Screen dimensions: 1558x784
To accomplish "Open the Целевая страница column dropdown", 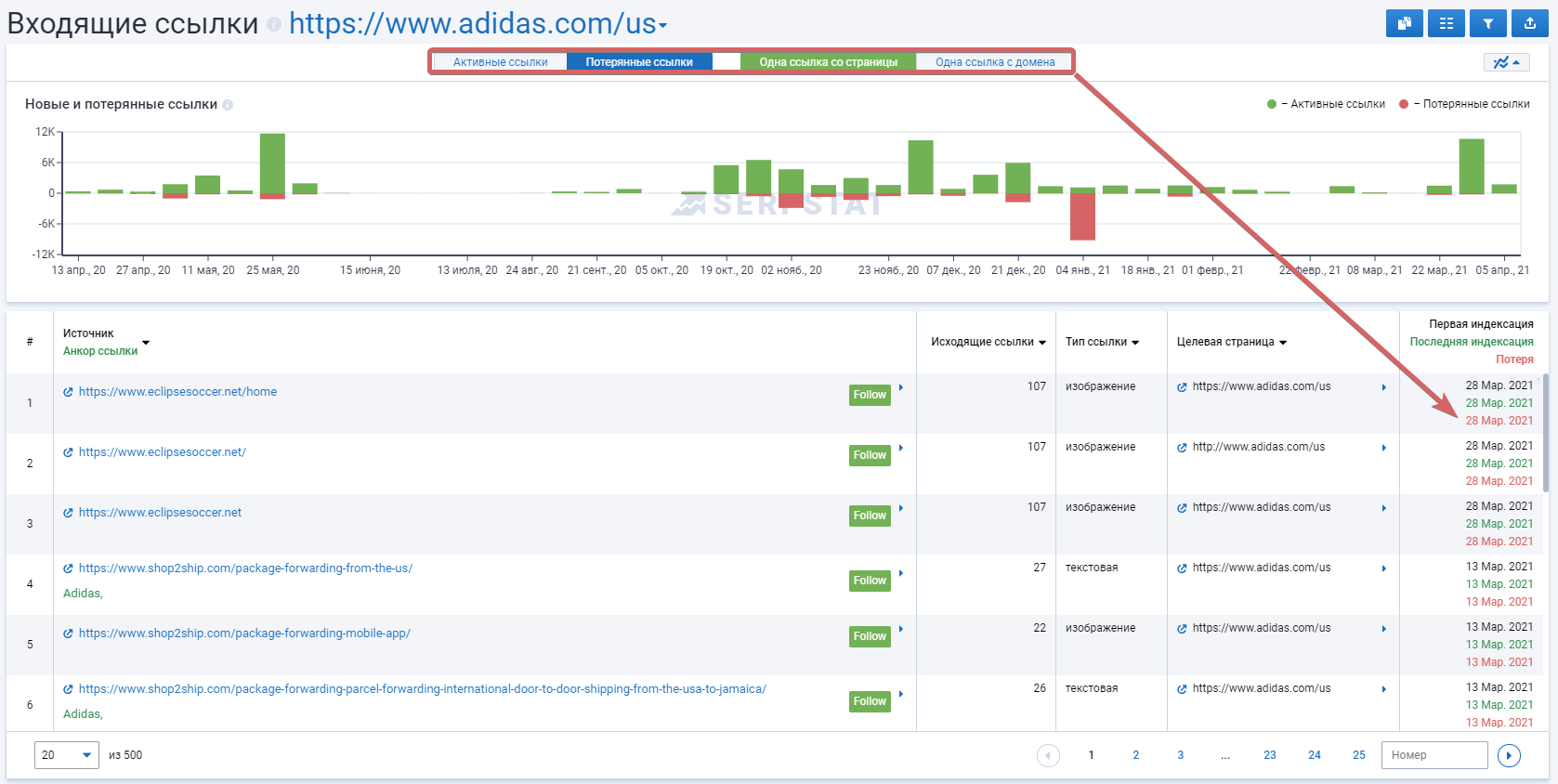I will (1283, 343).
